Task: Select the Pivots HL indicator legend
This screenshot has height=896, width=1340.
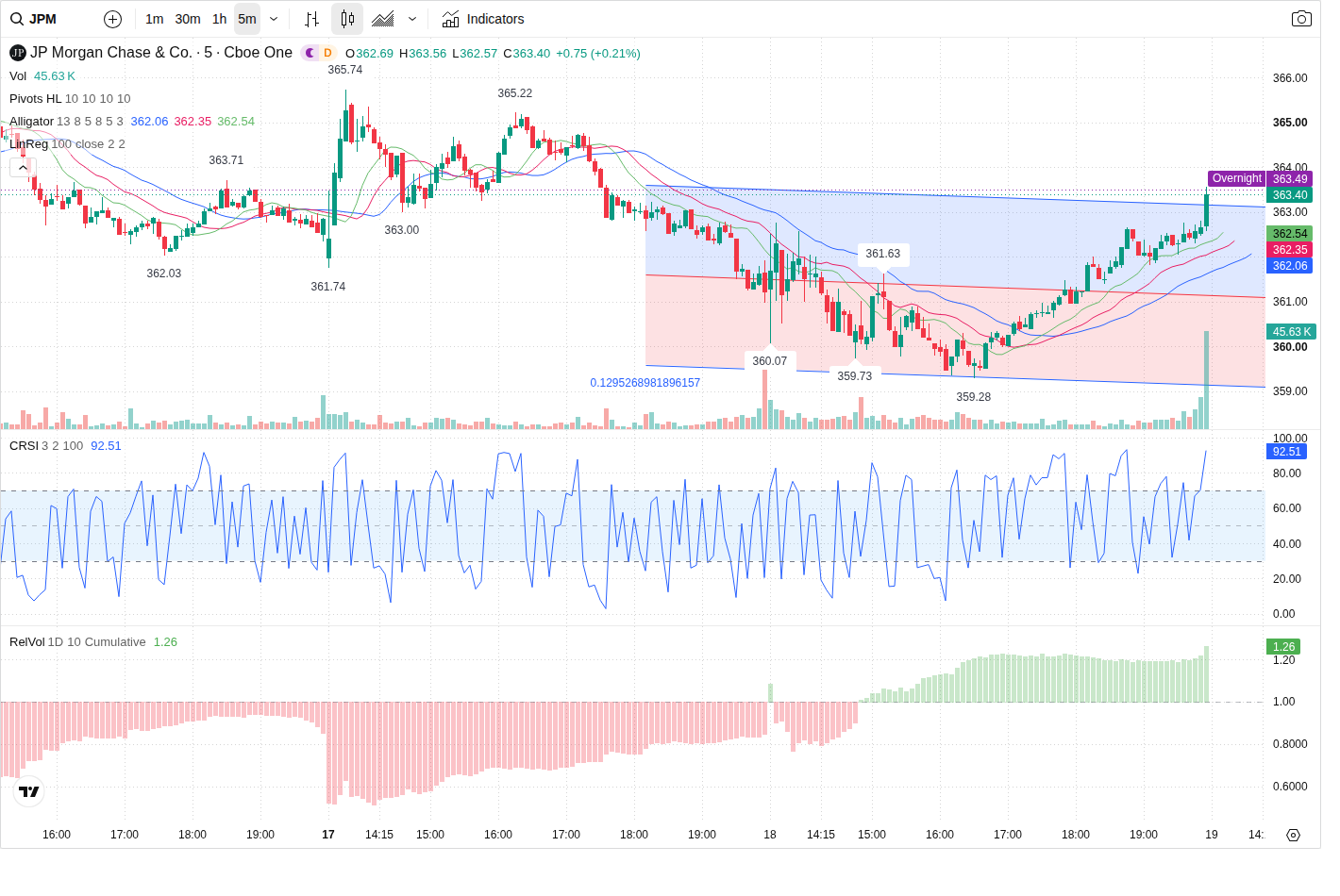Action: tap(70, 98)
